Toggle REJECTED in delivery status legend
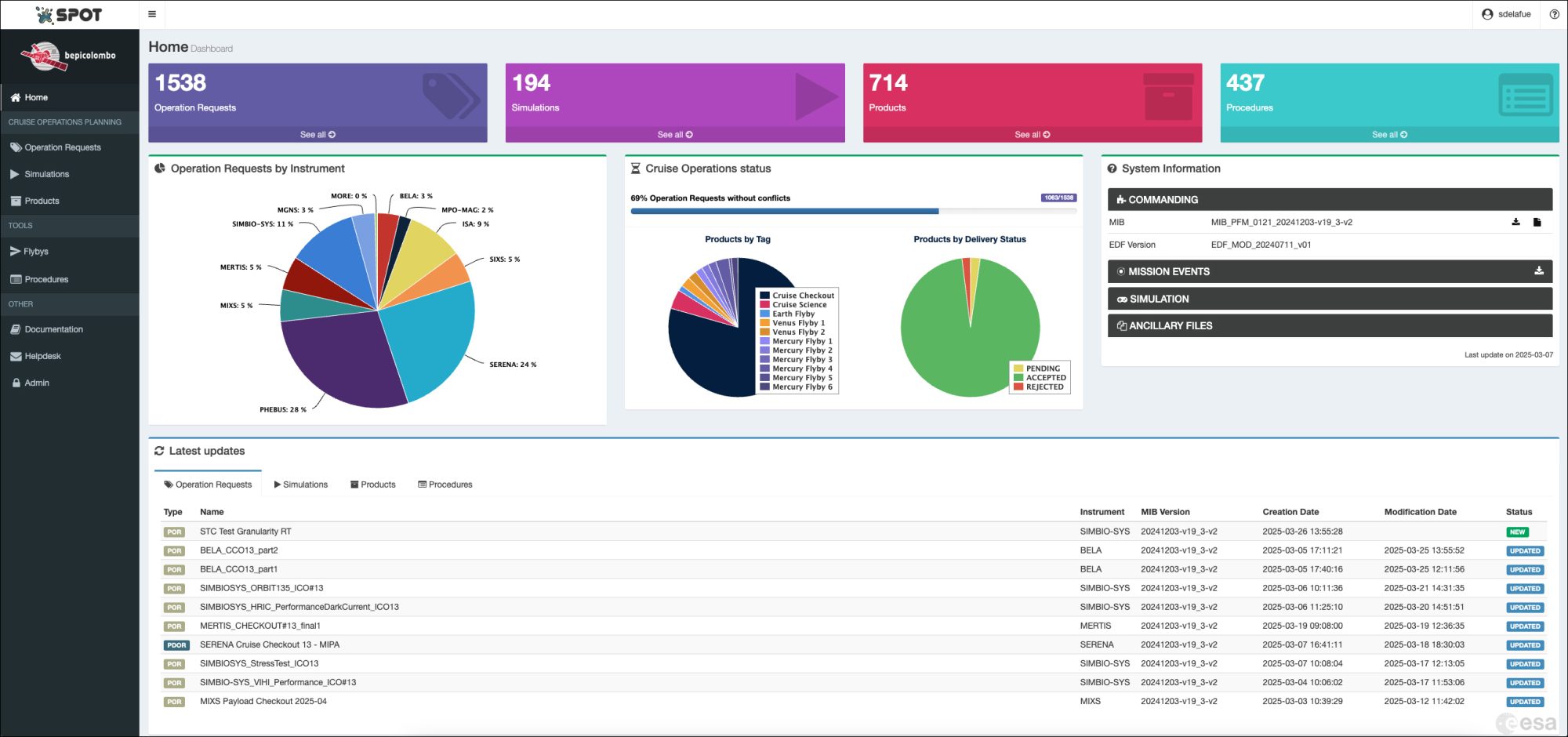Image resolution: width=1568 pixels, height=737 pixels. coord(1044,387)
